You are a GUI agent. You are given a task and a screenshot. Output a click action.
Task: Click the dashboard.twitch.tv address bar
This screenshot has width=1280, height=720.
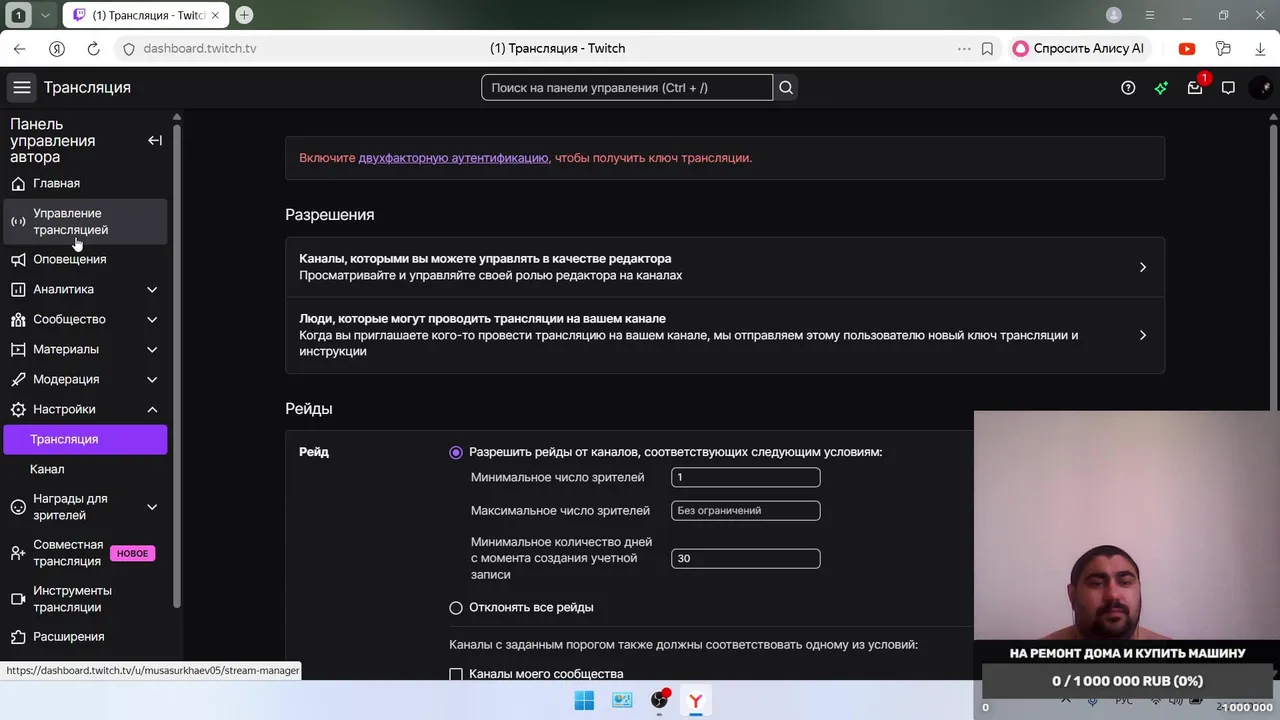coord(199,48)
